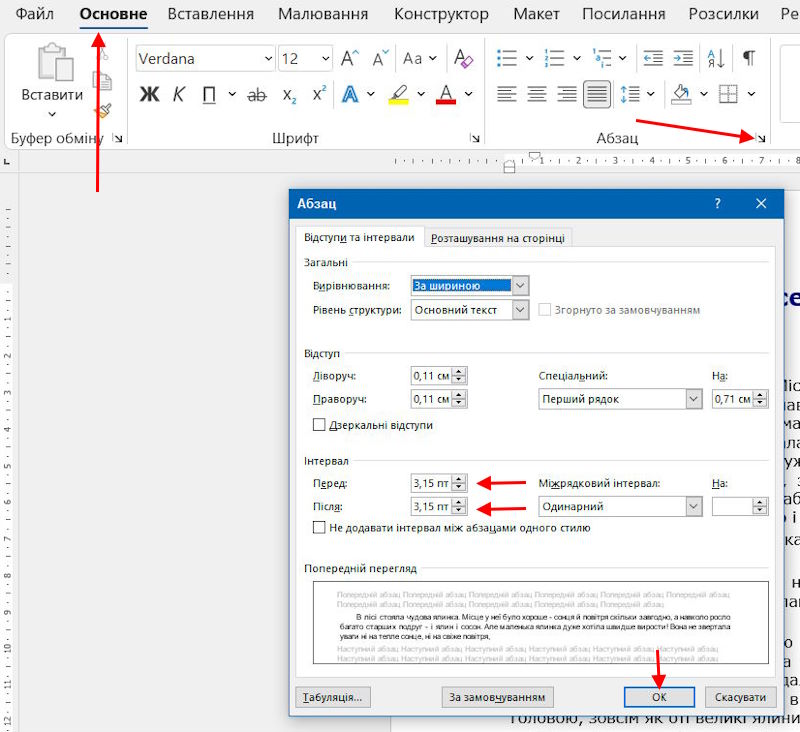Center-align the text
The image size is (800, 732).
click(537, 94)
